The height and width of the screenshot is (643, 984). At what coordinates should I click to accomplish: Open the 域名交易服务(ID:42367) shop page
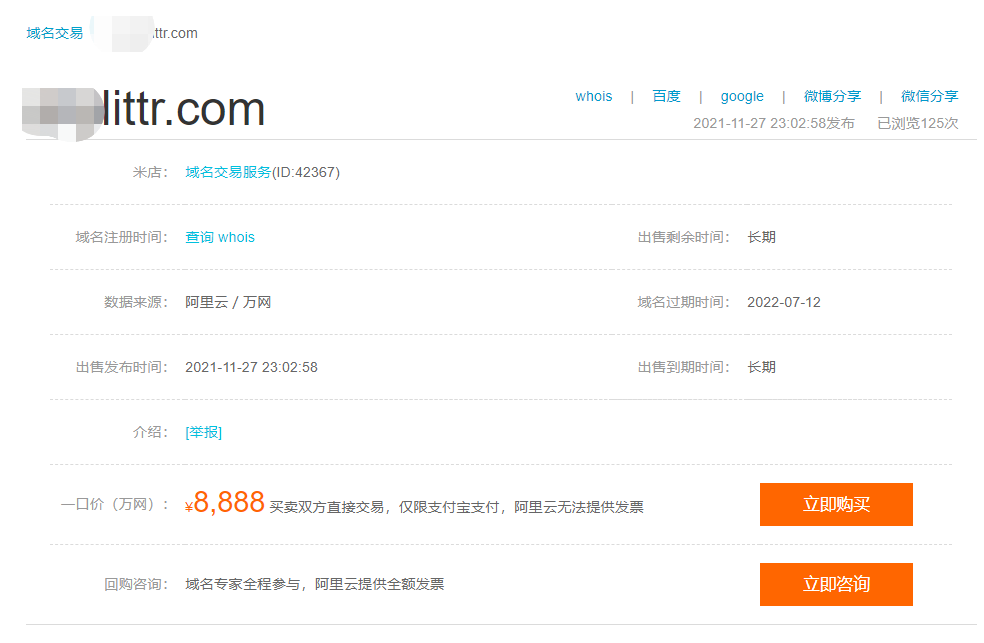coord(260,171)
